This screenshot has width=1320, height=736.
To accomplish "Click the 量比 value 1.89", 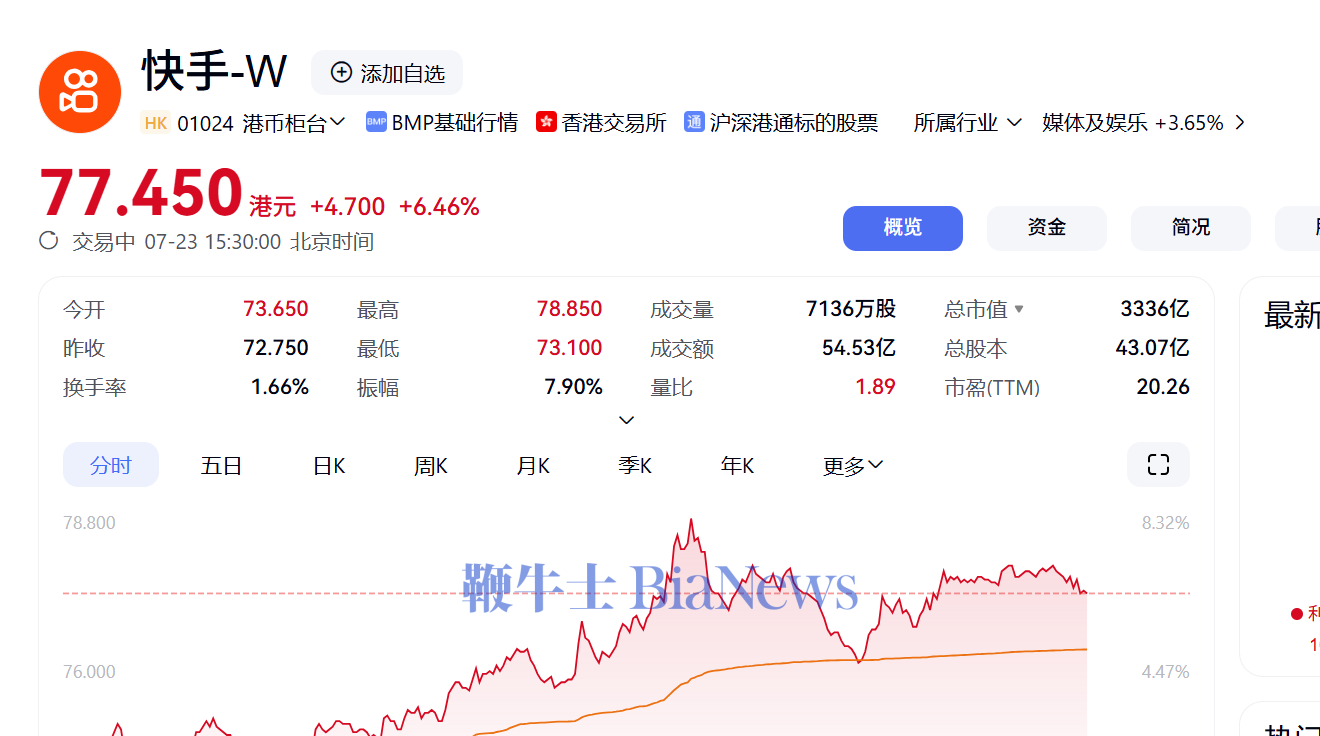I will click(x=876, y=387).
